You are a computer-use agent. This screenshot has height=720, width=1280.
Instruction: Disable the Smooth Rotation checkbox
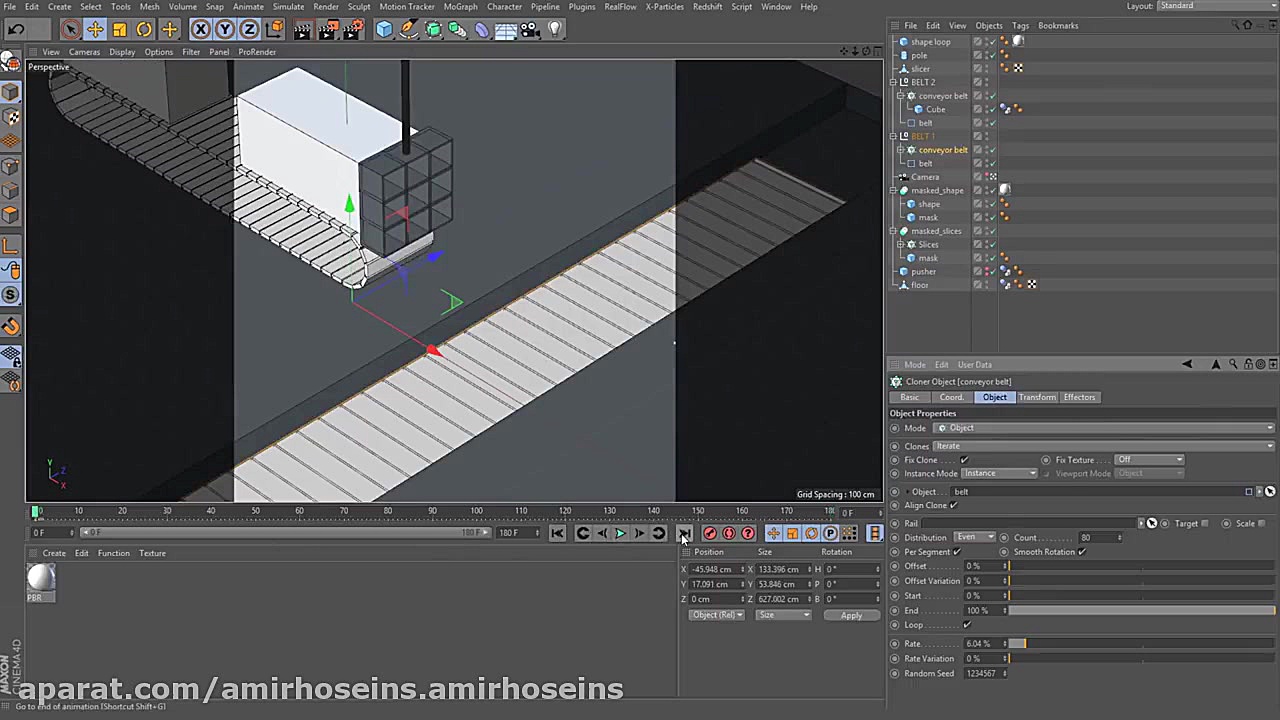(1081, 552)
